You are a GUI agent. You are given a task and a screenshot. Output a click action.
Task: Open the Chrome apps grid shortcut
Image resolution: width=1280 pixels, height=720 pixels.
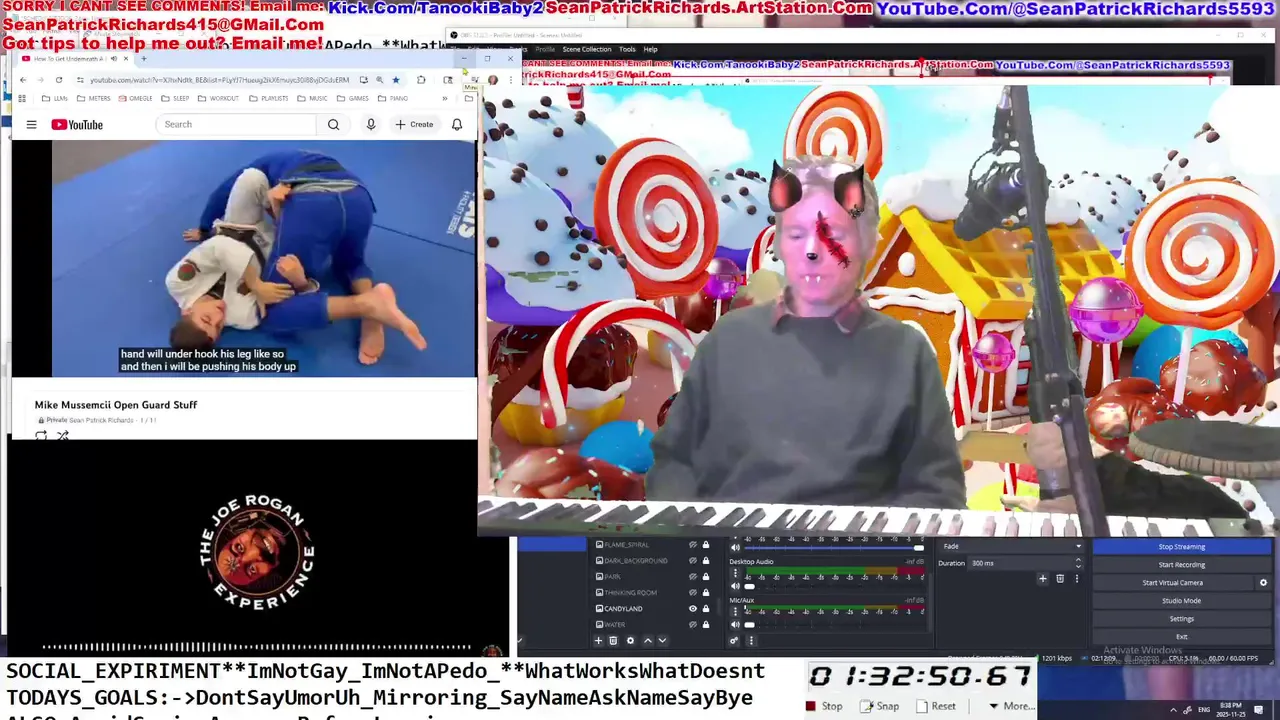[22, 98]
